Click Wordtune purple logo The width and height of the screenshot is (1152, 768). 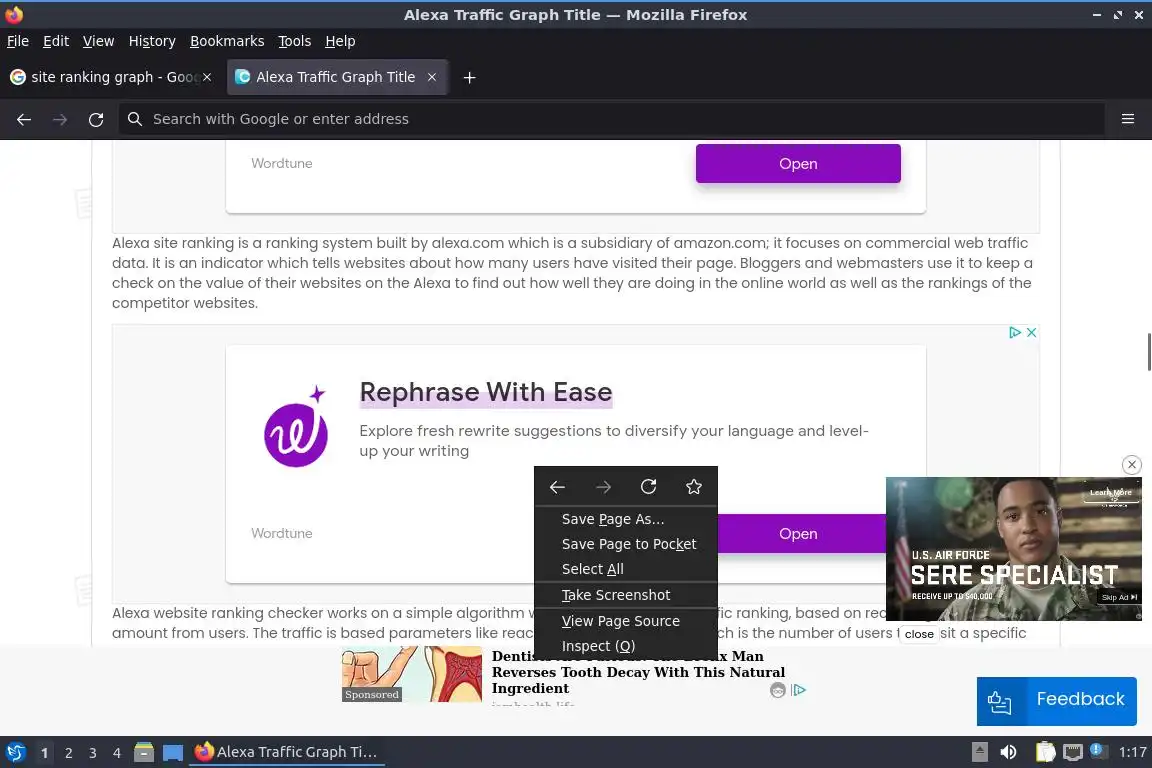pos(296,427)
